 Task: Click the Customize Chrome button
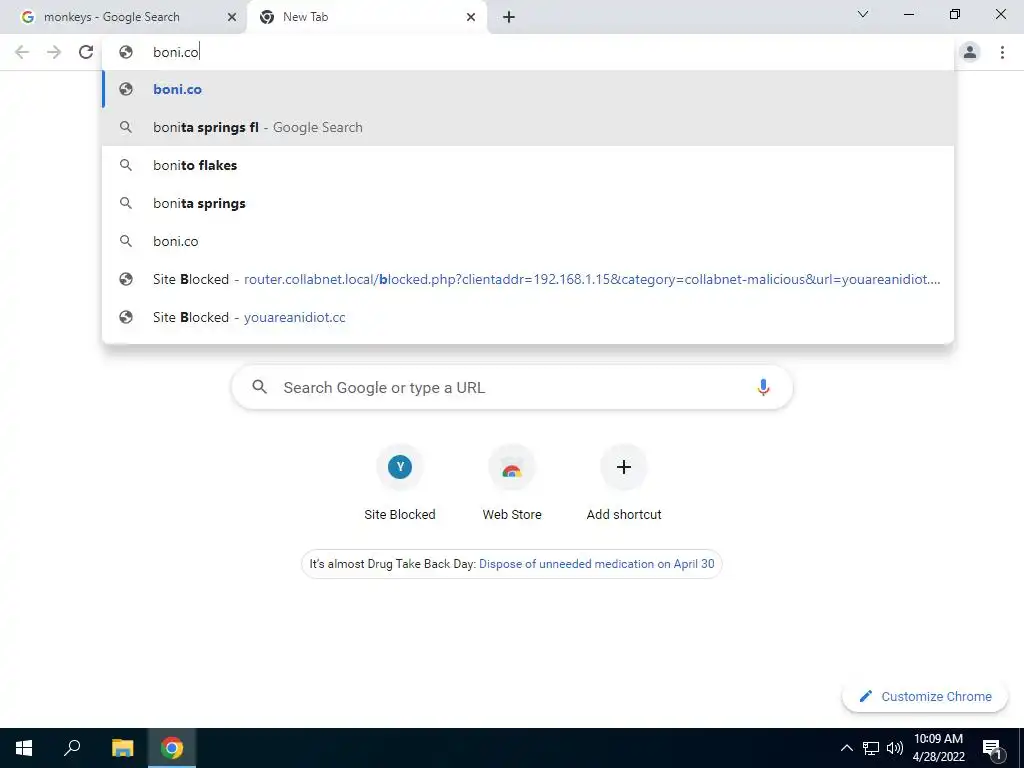pos(925,696)
